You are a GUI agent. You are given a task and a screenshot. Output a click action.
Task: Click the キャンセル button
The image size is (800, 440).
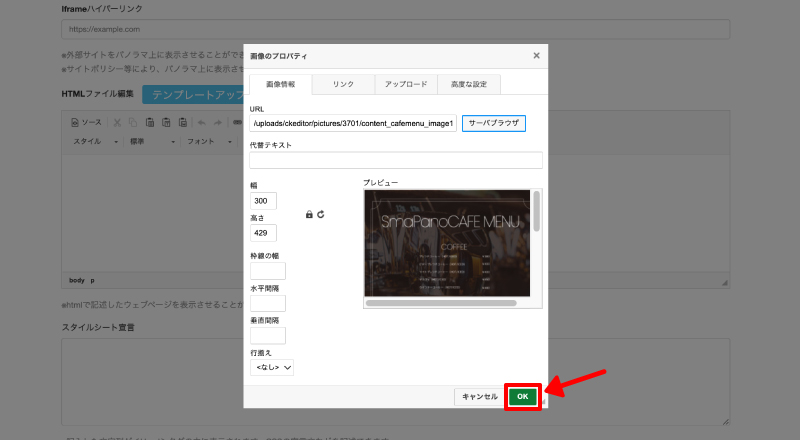479,397
